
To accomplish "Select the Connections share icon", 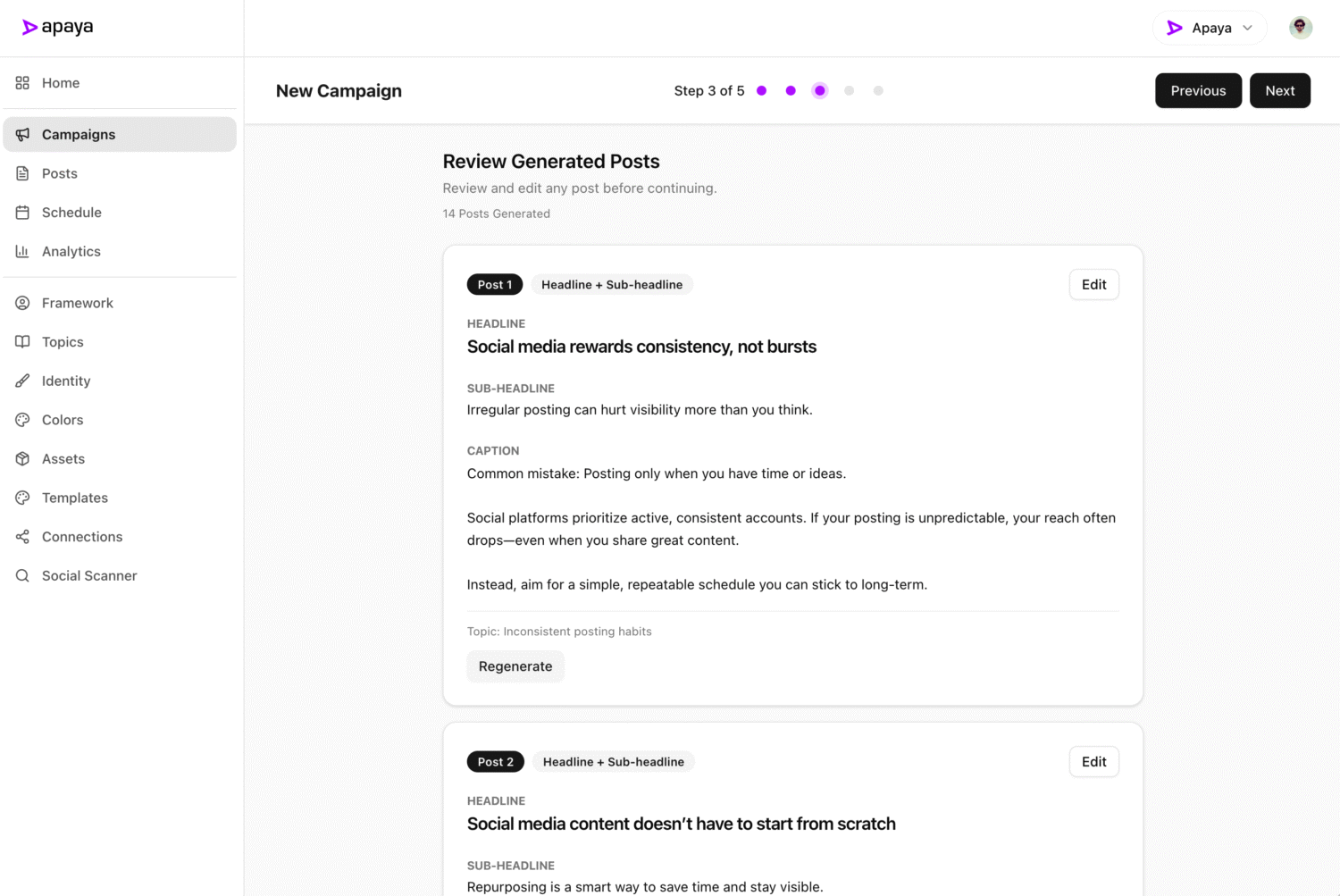I will [23, 536].
